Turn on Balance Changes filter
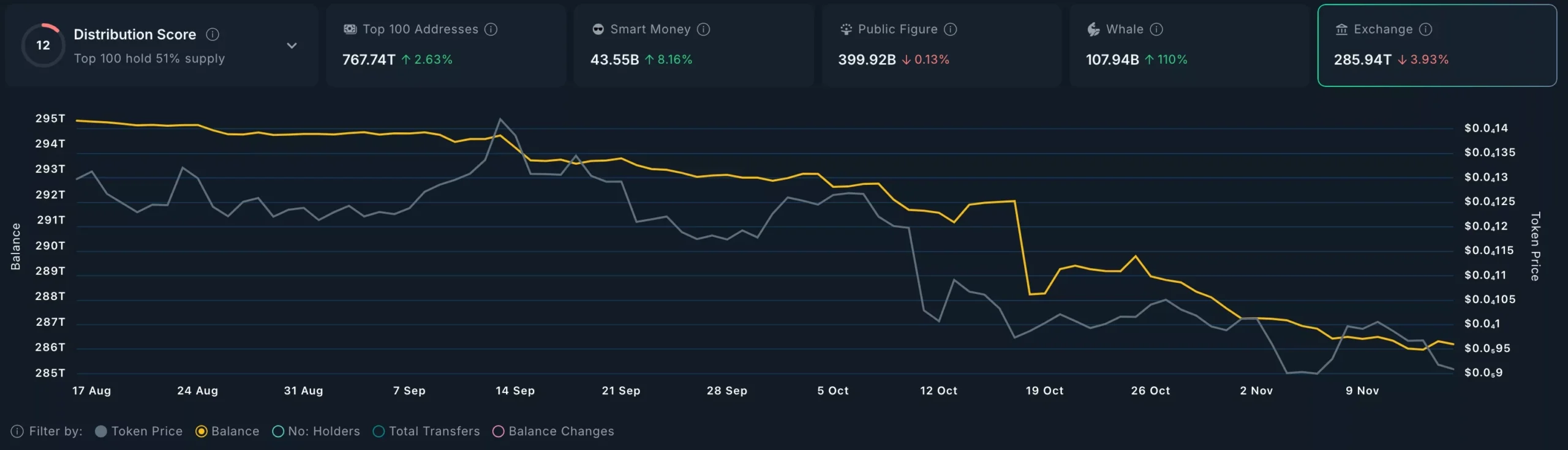This screenshot has width=1568, height=450. coord(499,432)
